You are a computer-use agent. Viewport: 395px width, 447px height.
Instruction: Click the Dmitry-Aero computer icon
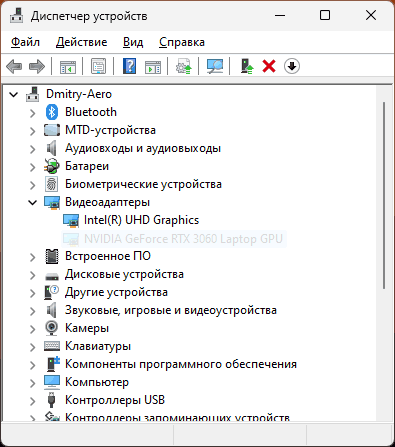coord(33,94)
